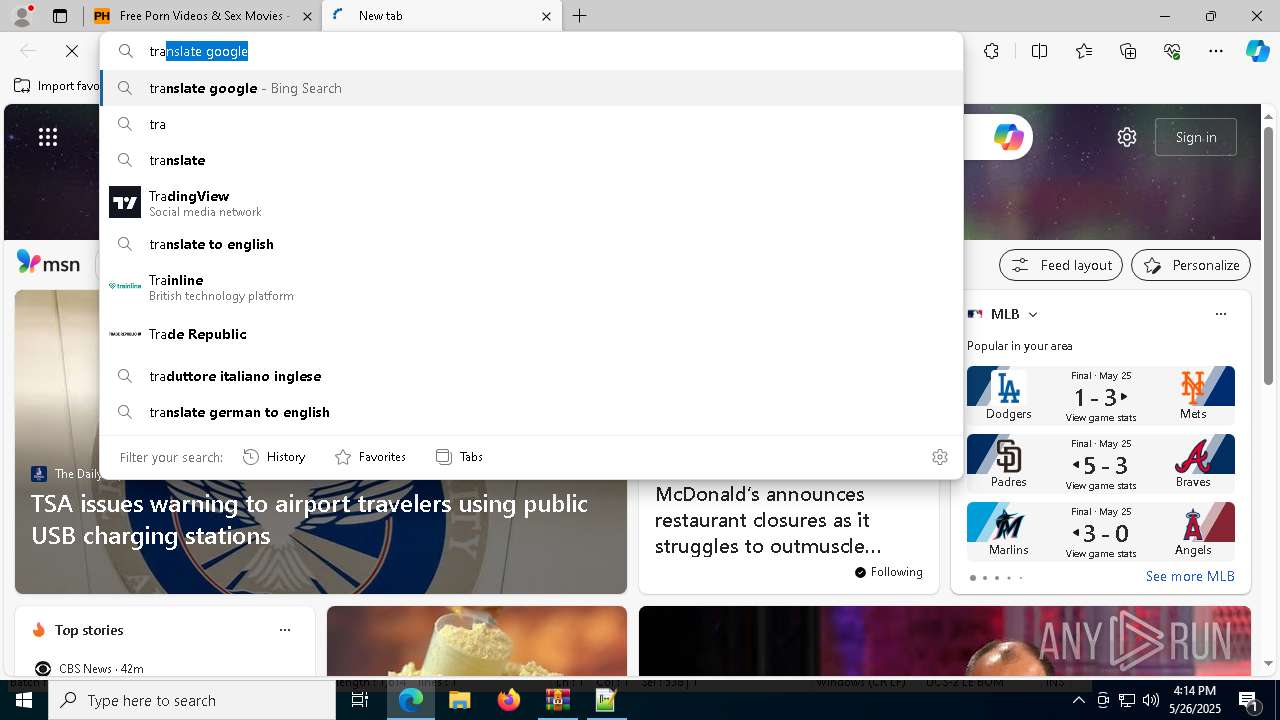Open the browser profile icon

tap(21, 16)
